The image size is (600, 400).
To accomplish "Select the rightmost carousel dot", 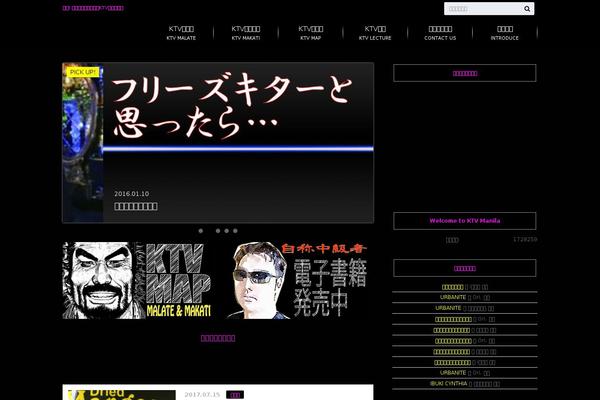I will pos(235,231).
